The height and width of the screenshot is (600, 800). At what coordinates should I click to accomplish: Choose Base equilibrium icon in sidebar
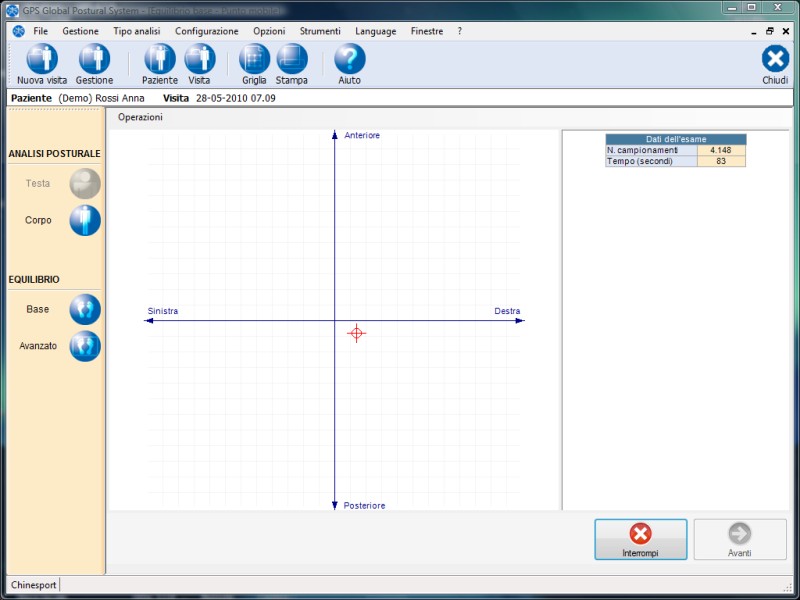85,310
